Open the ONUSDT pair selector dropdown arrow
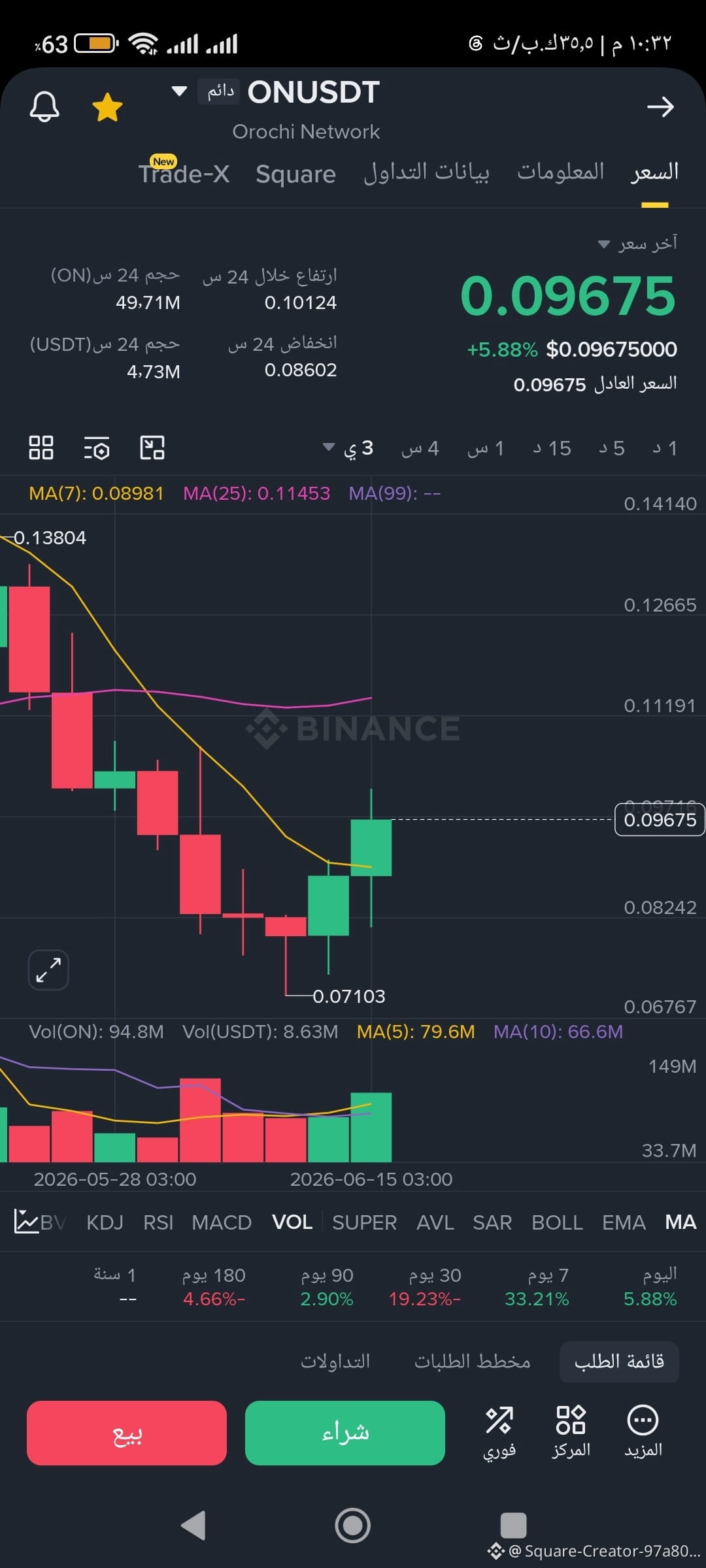Viewport: 706px width, 1568px height. (x=179, y=91)
